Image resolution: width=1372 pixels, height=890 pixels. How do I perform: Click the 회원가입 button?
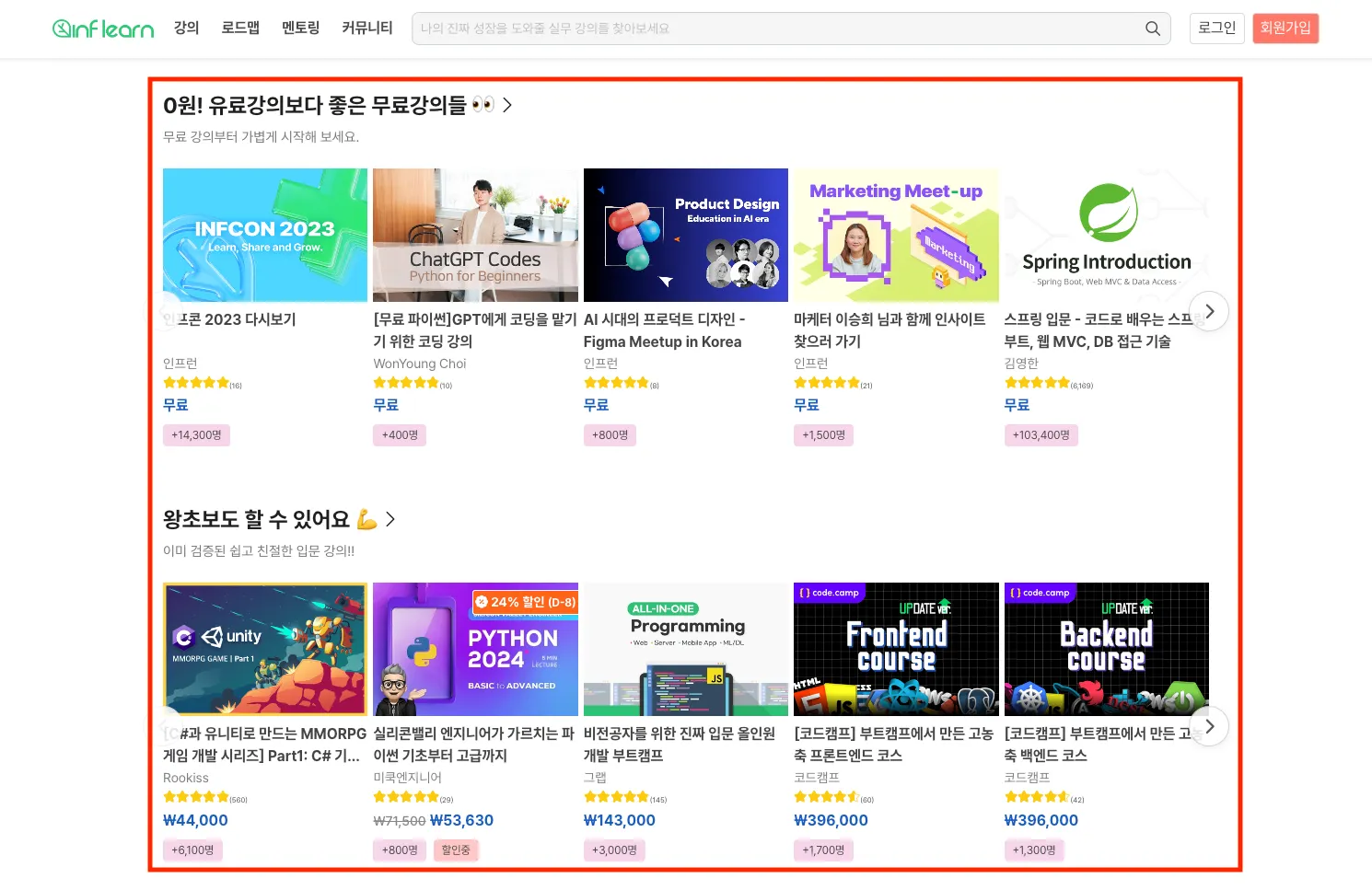(1285, 29)
